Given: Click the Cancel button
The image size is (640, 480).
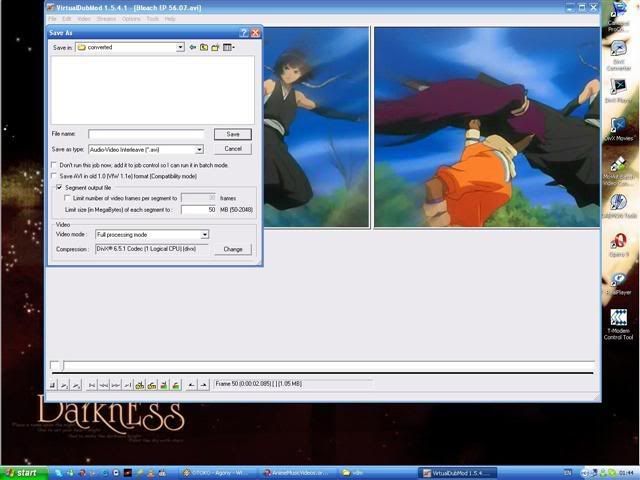Looking at the screenshot, I should [x=233, y=149].
